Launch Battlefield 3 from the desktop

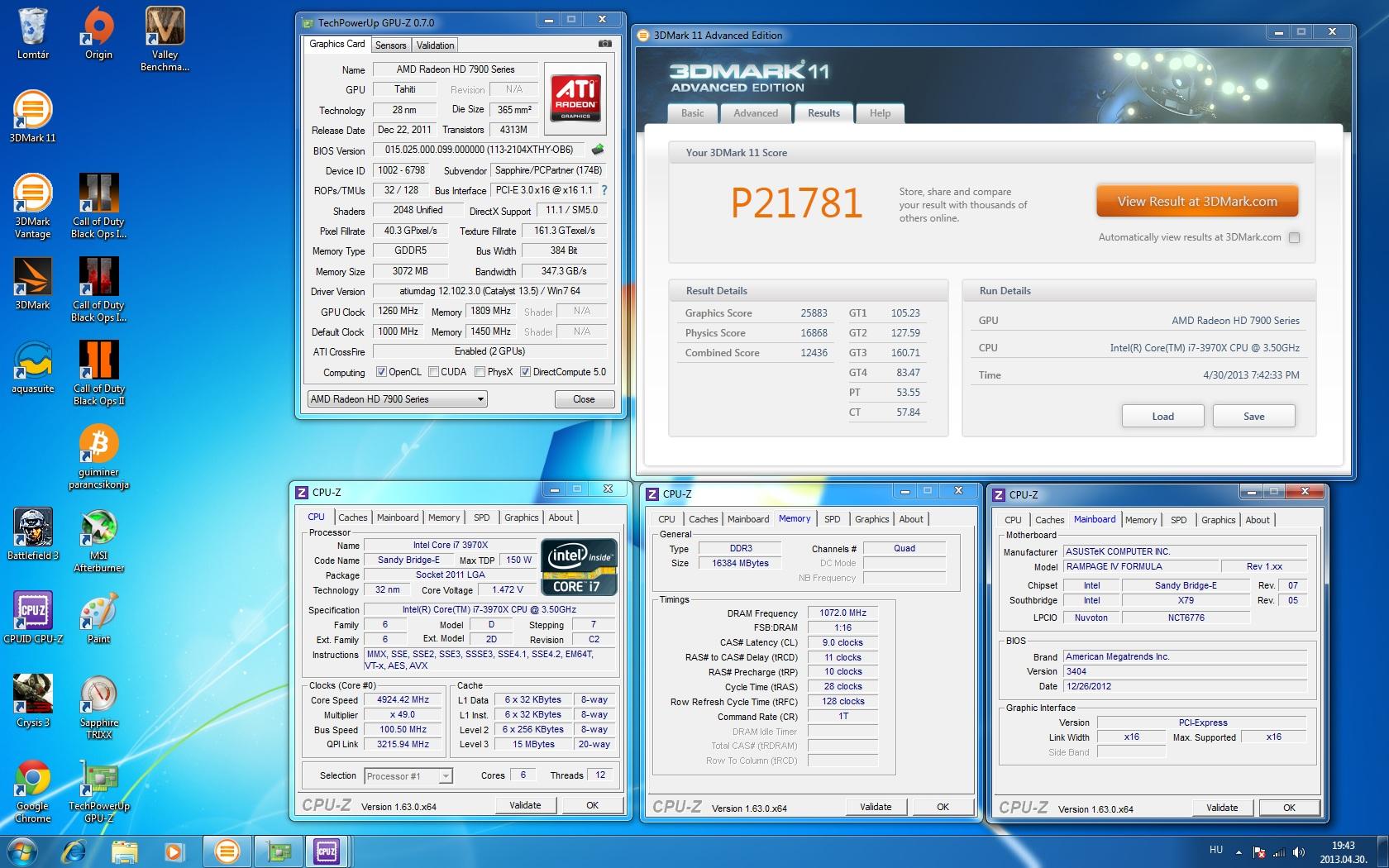click(33, 534)
